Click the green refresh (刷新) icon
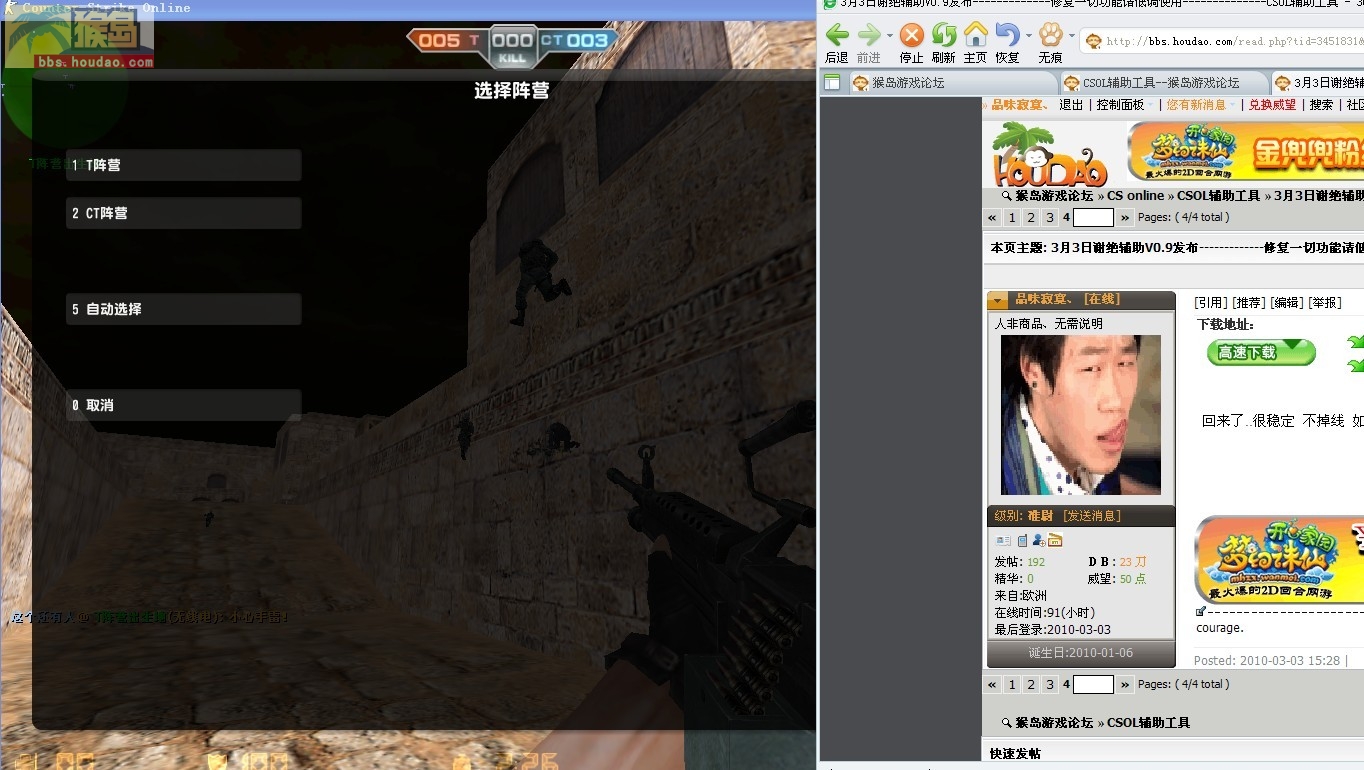Viewport: 1364px width, 770px height. [944, 36]
